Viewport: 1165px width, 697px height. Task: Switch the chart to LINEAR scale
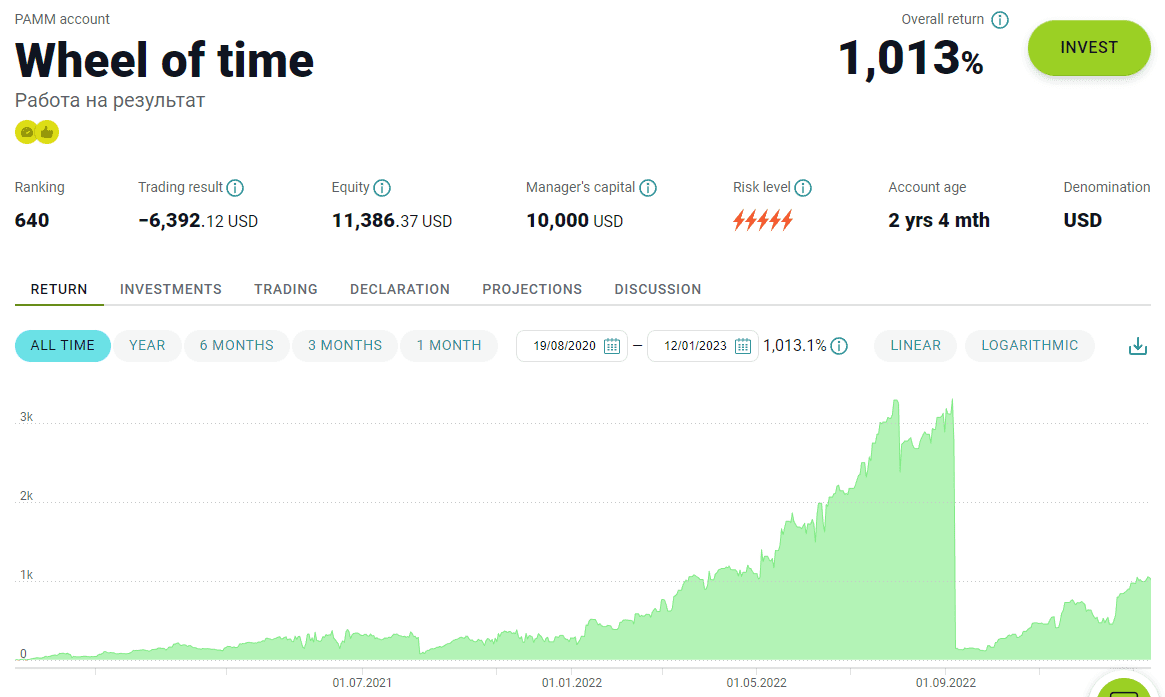click(x=915, y=346)
